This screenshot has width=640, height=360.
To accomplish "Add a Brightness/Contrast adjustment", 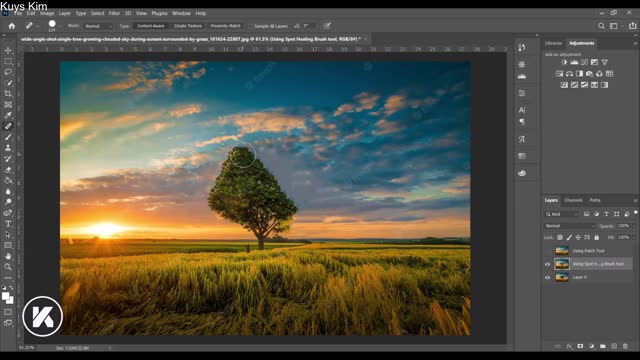I will 564,62.
